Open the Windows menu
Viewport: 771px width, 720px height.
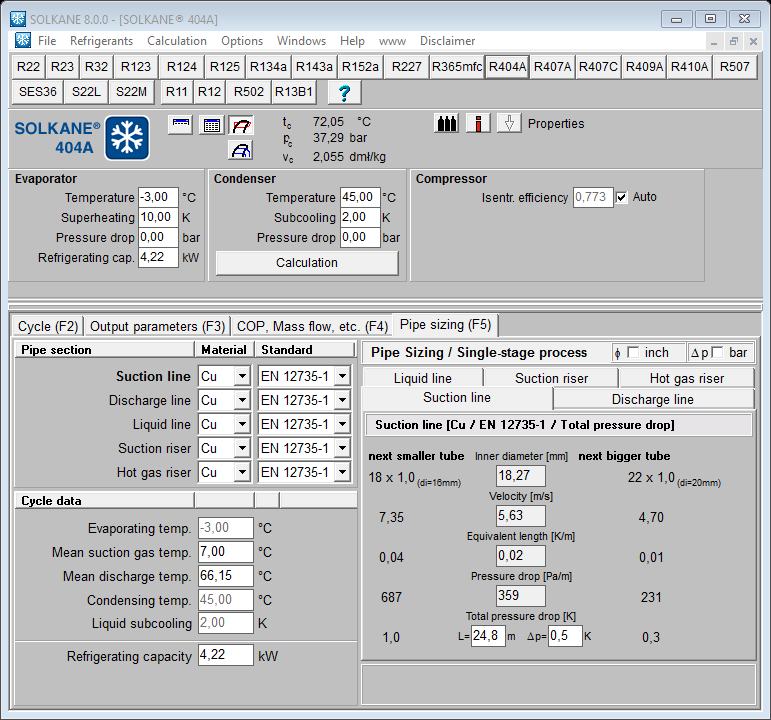click(x=301, y=41)
